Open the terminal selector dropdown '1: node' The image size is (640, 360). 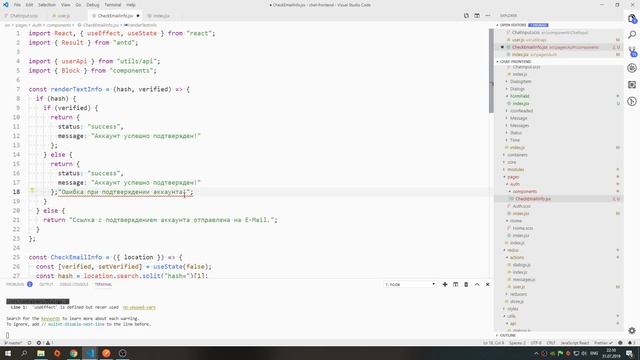[410, 284]
